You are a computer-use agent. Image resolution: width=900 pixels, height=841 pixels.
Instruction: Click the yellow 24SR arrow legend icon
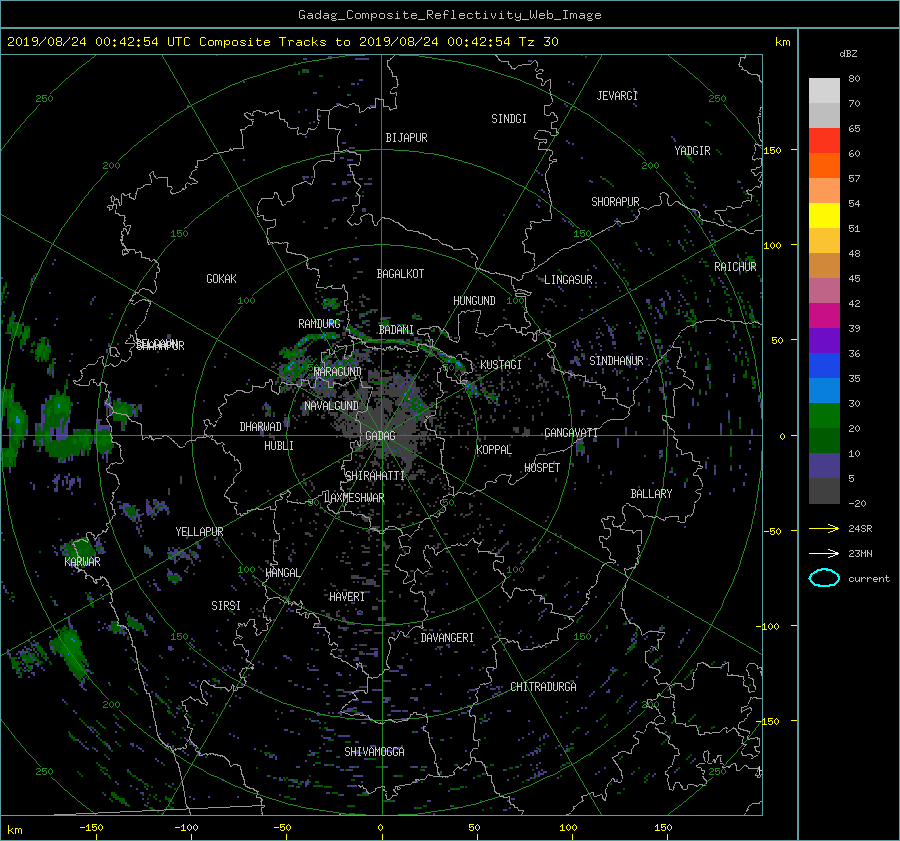click(824, 528)
